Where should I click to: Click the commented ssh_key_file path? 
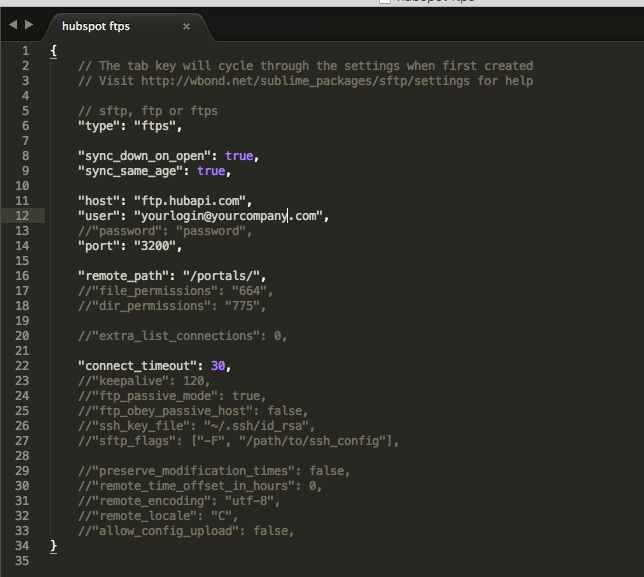click(256, 426)
